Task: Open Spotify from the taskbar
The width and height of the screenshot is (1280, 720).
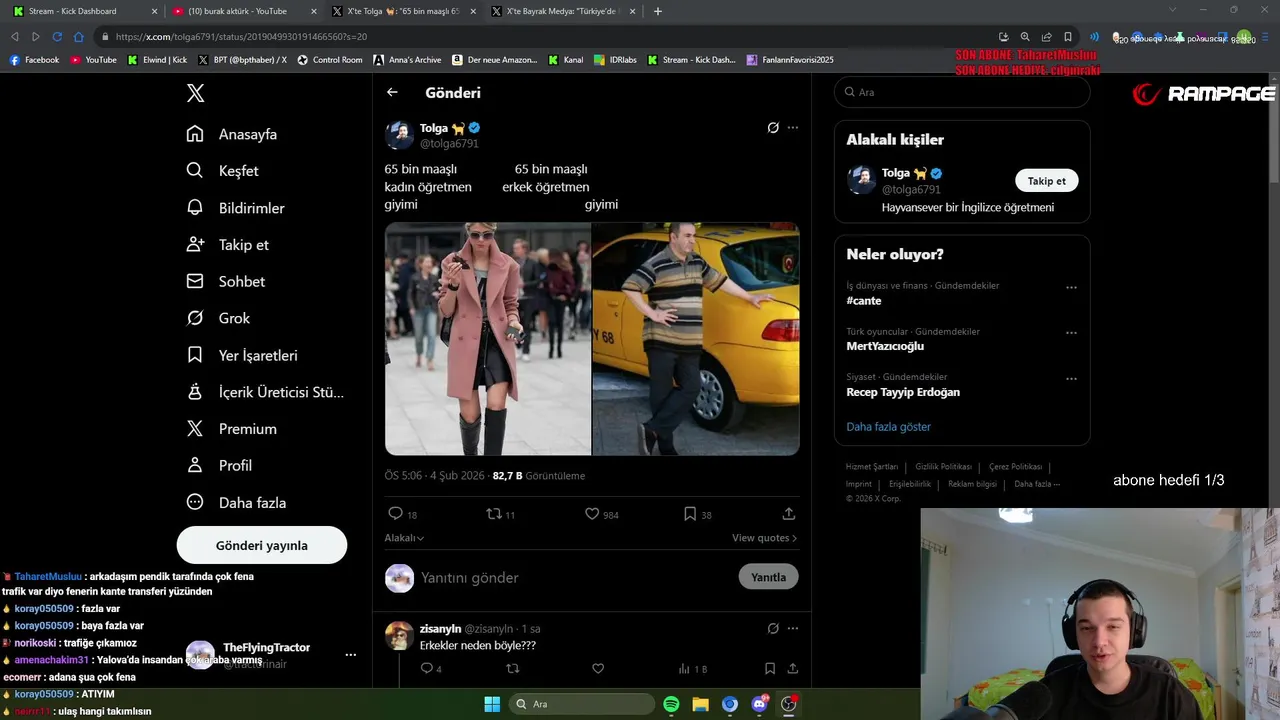Action: 671,704
